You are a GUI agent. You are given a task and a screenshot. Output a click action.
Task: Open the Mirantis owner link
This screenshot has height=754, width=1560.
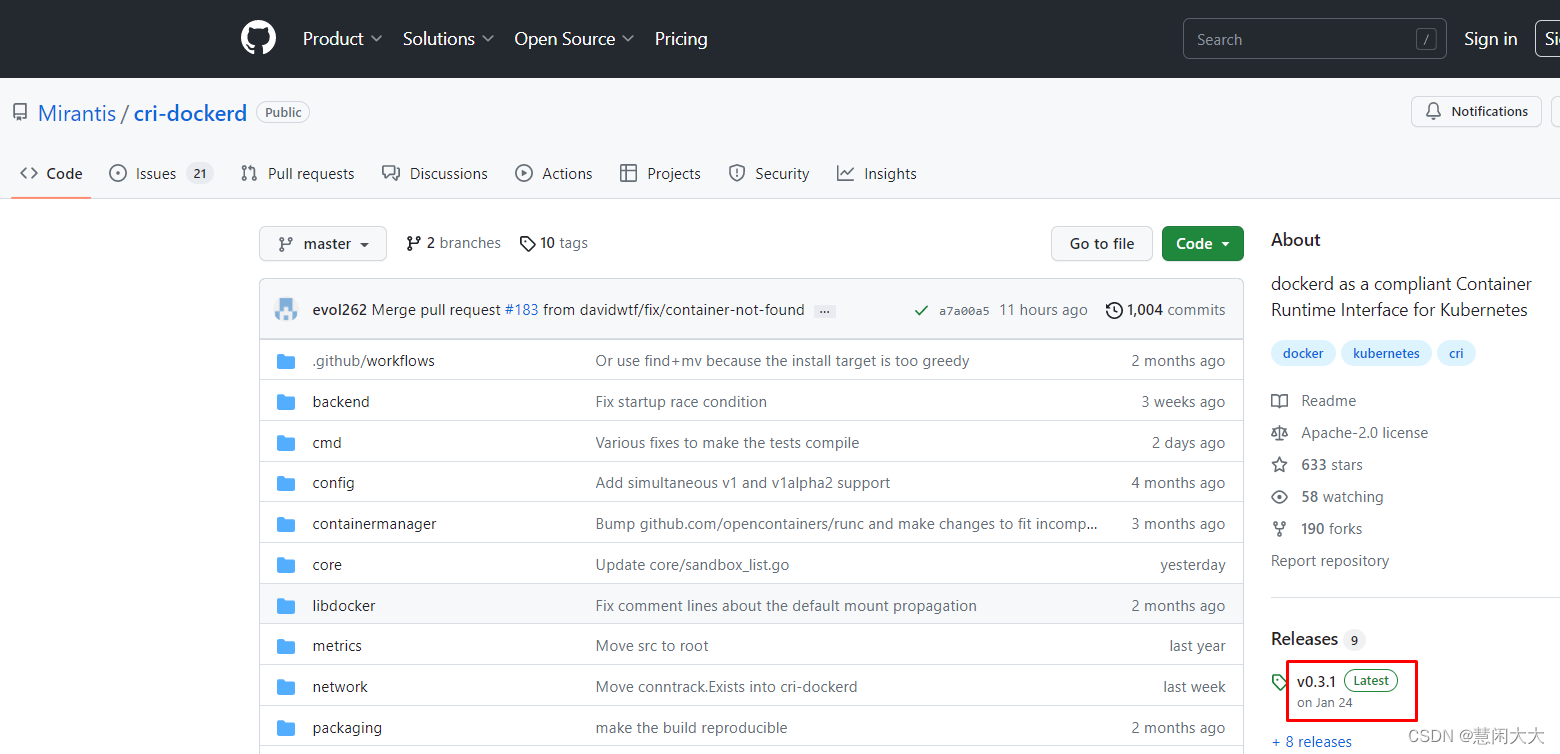click(77, 113)
